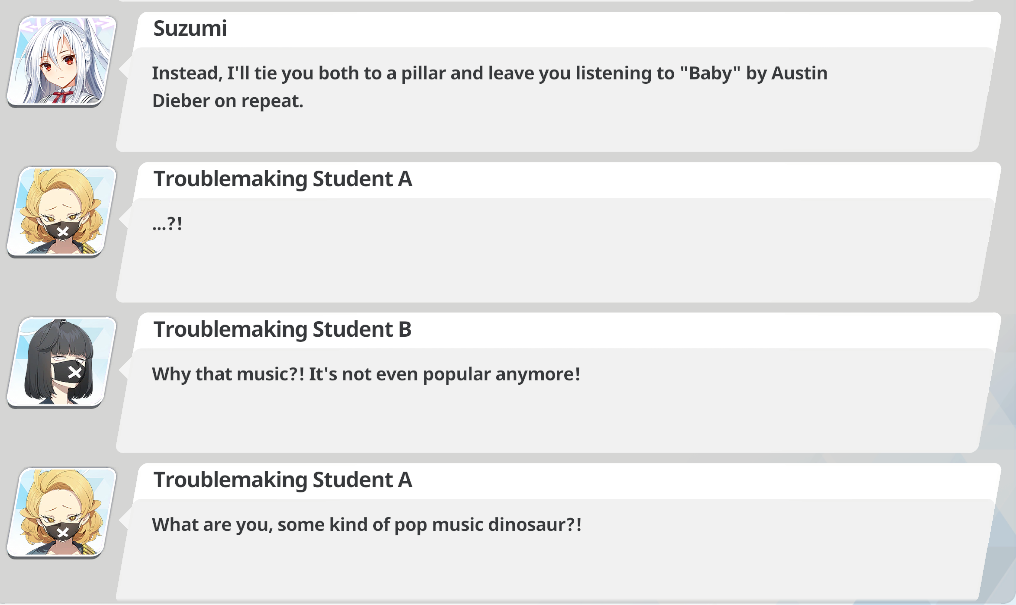Click the "Dieber on repeat." text line
1016x605 pixels.
coord(227,101)
